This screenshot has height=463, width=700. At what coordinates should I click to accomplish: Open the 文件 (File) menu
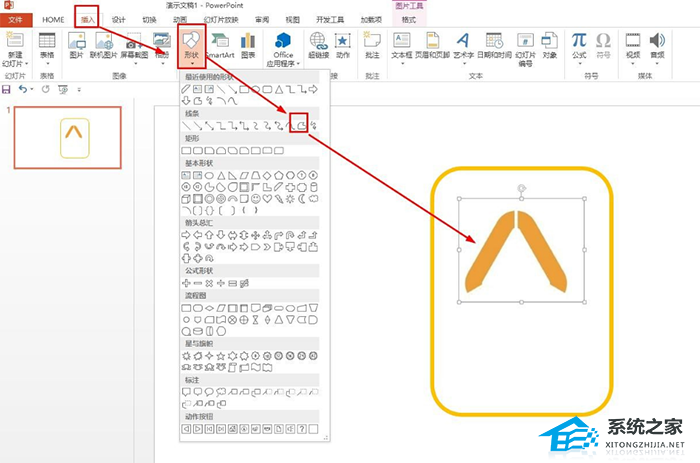click(15, 19)
